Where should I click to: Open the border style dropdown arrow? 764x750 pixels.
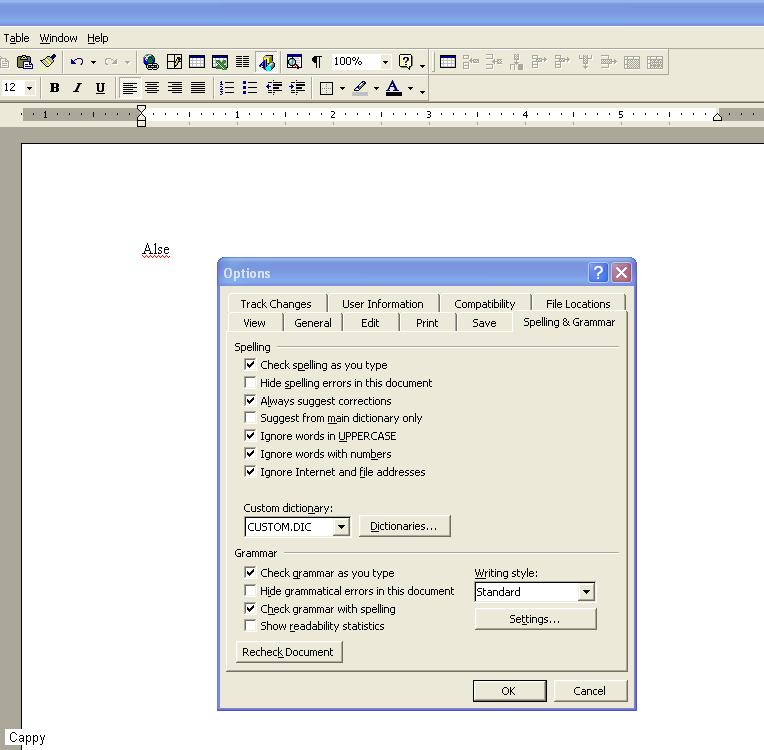click(x=342, y=89)
